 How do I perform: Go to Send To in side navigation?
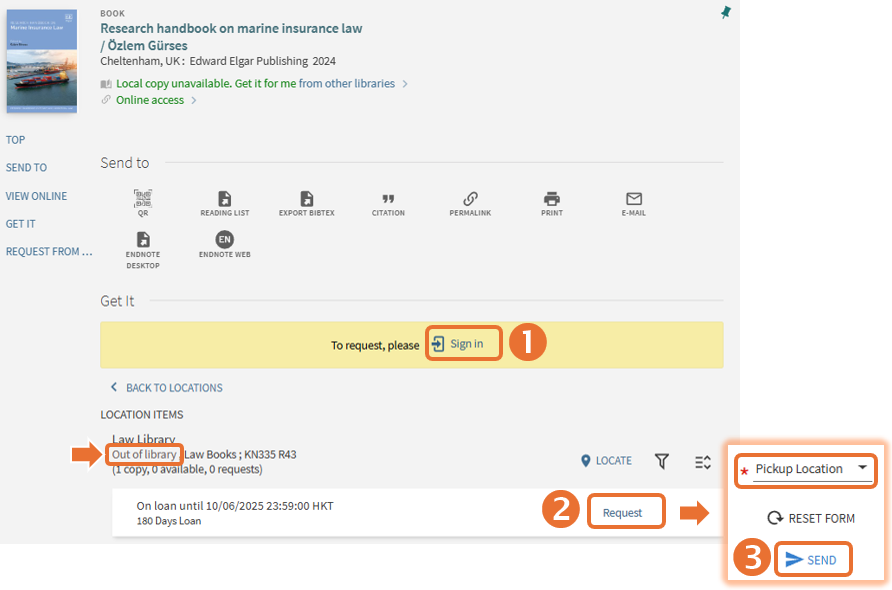(26, 168)
